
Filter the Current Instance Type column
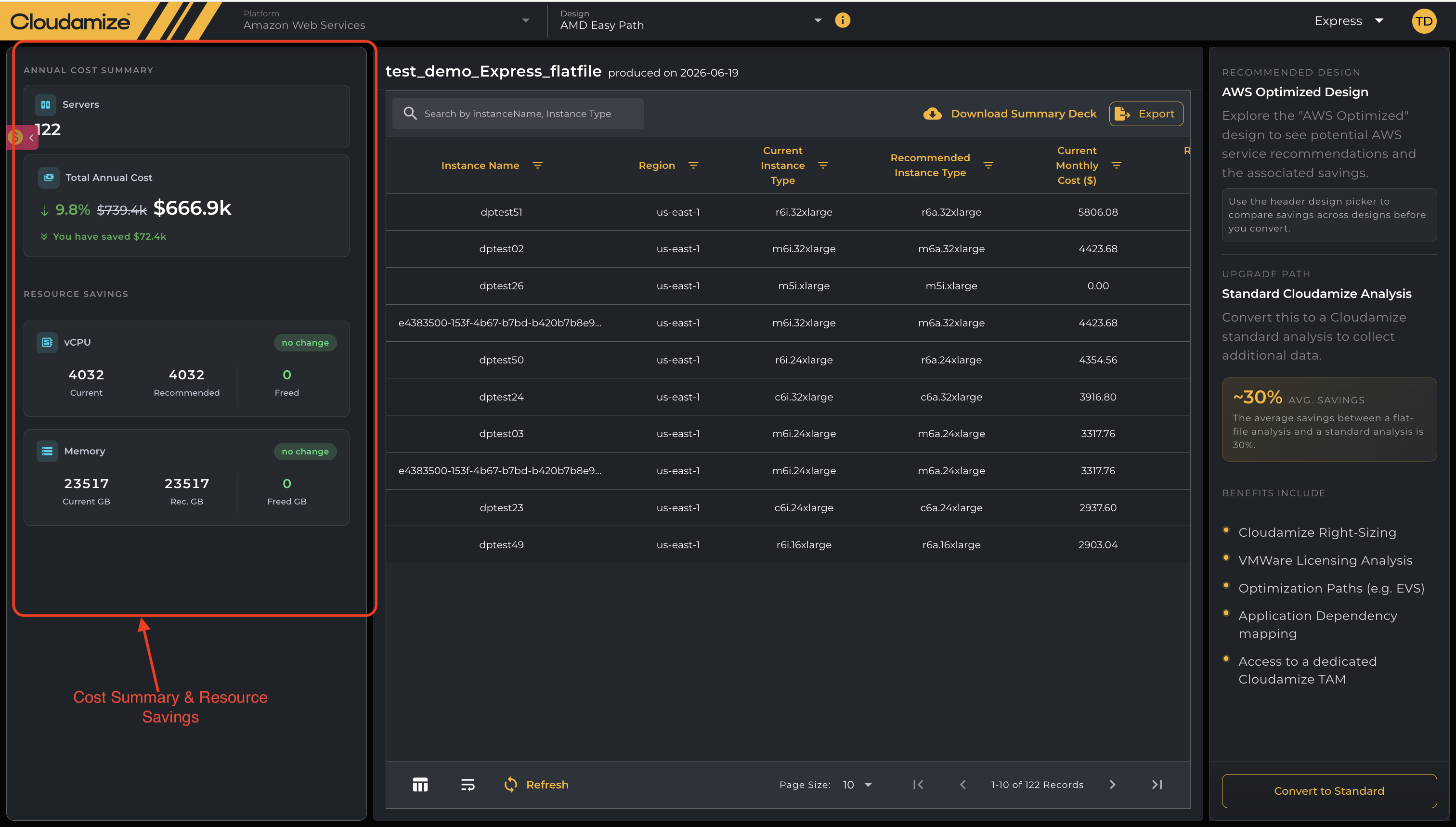tap(823, 165)
